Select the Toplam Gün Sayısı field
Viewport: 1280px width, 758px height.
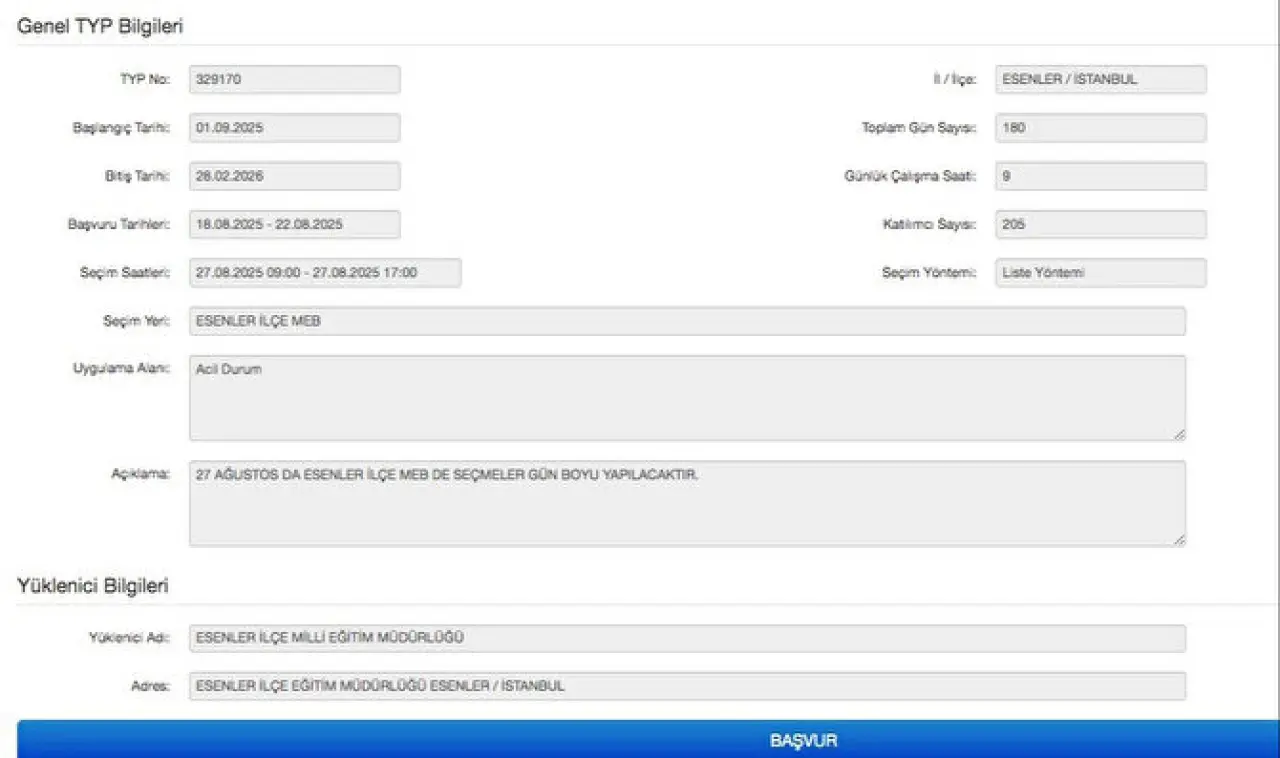pyautogui.click(x=1100, y=128)
